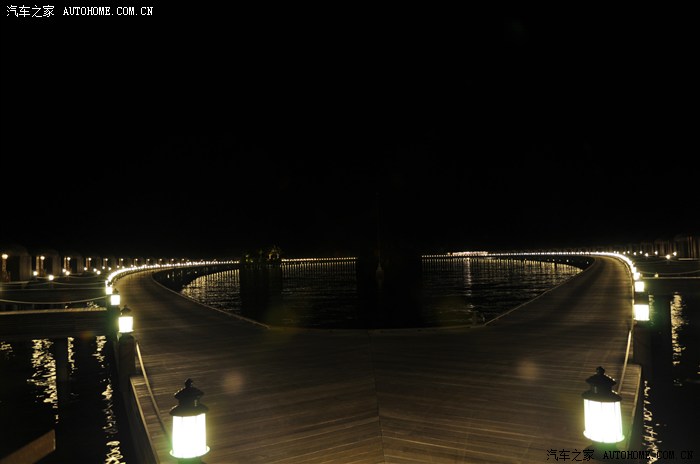The width and height of the screenshot is (700, 464).
Task: Click the Chinese 汽车之家 watermark text at top-left
Action: (x=30, y=11)
